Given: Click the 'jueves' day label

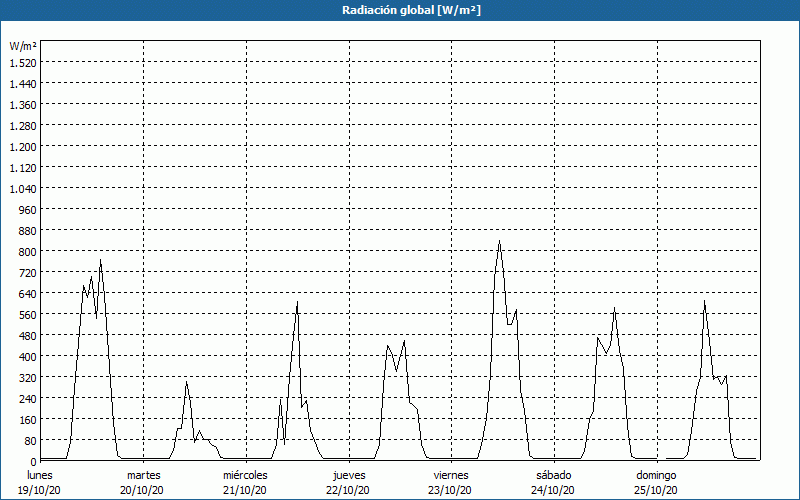Looking at the screenshot, I should [x=349, y=475].
